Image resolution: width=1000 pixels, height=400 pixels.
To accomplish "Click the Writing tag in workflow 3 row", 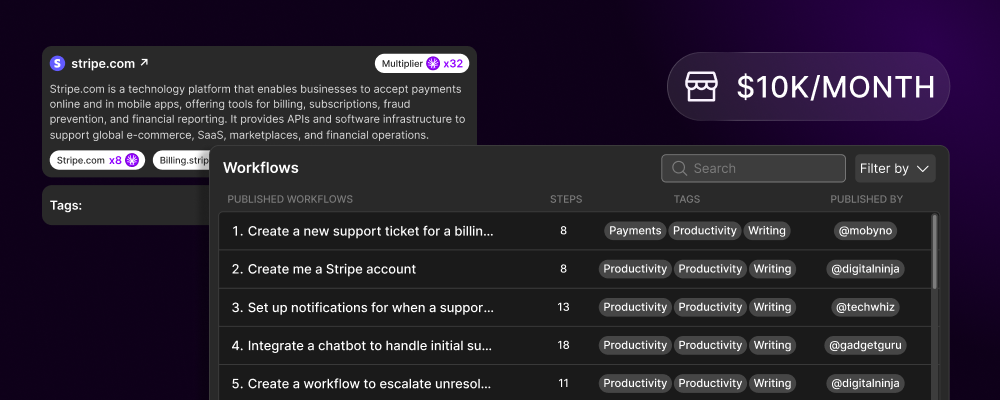I will tap(772, 307).
